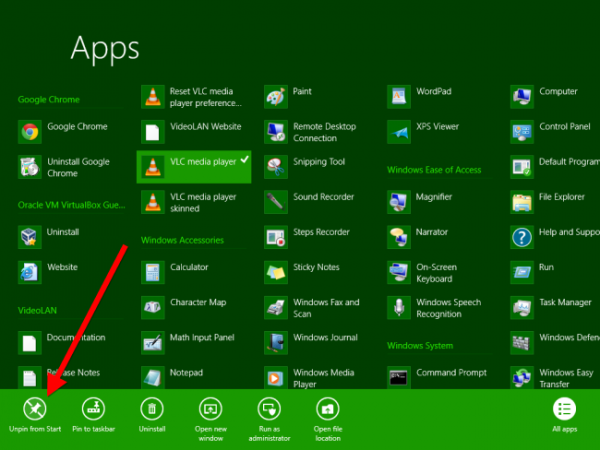Viewport: 600px width, 450px height.
Task: Click Open new window icon
Action: (210, 409)
